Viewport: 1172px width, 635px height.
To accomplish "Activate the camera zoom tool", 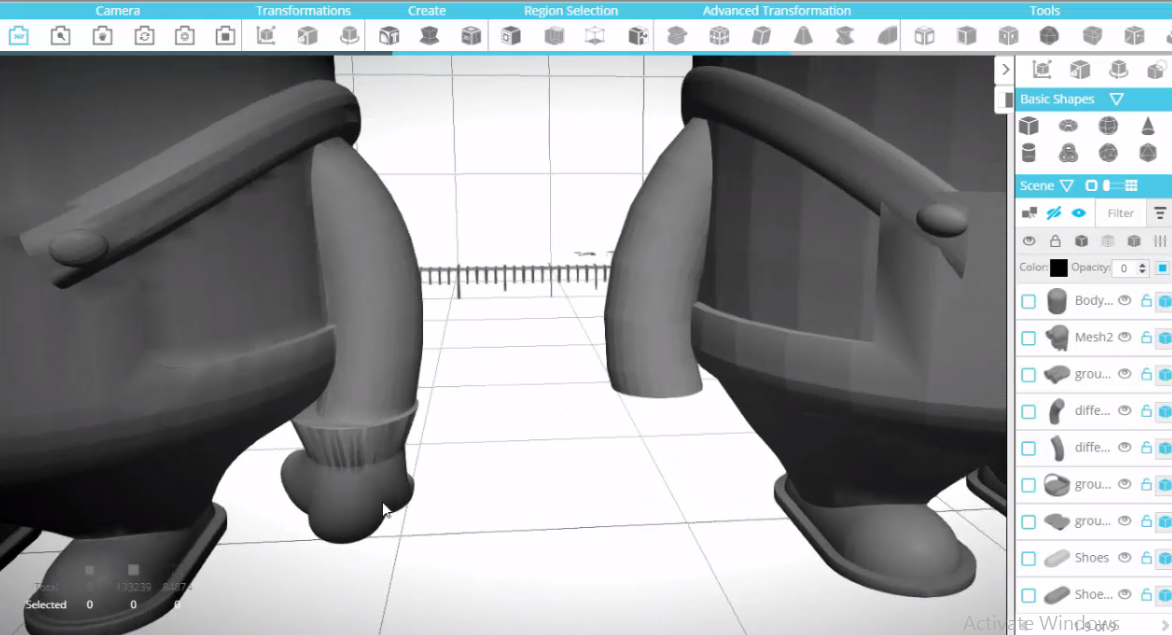I will (61, 36).
